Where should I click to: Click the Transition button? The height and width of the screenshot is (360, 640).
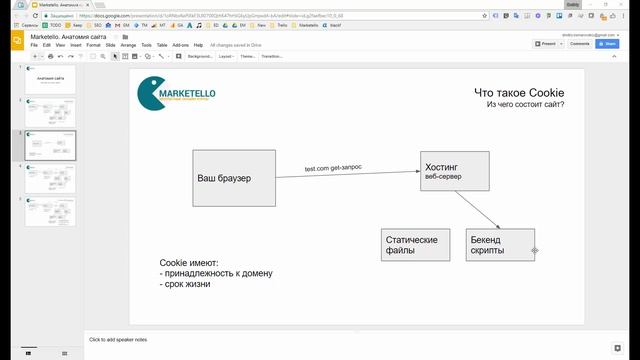271,56
